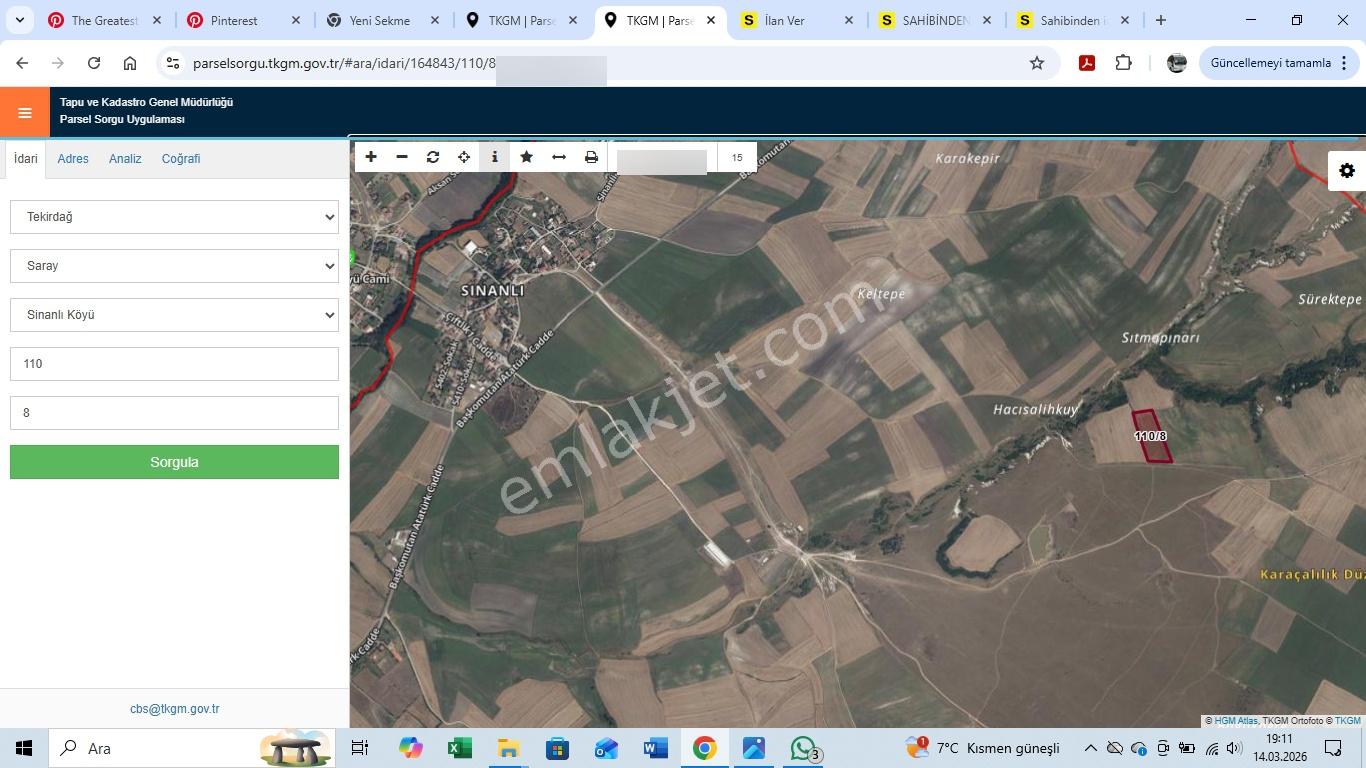Zoom in with the map plus button
The height and width of the screenshot is (768, 1366).
pyautogui.click(x=371, y=157)
